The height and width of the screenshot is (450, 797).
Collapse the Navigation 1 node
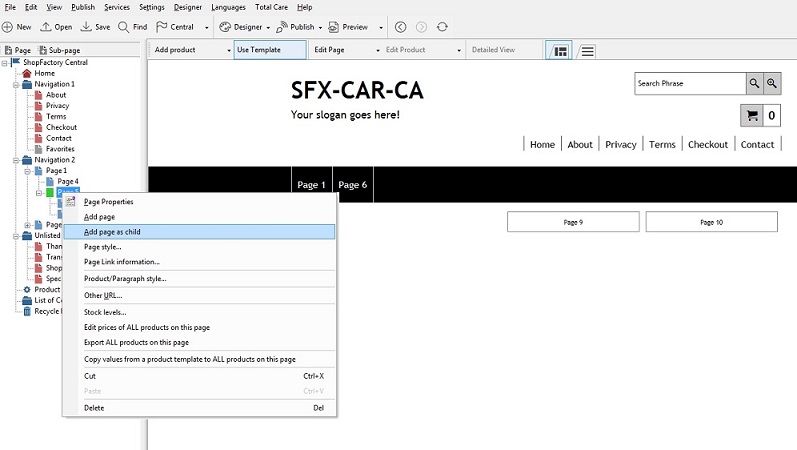coord(16,84)
